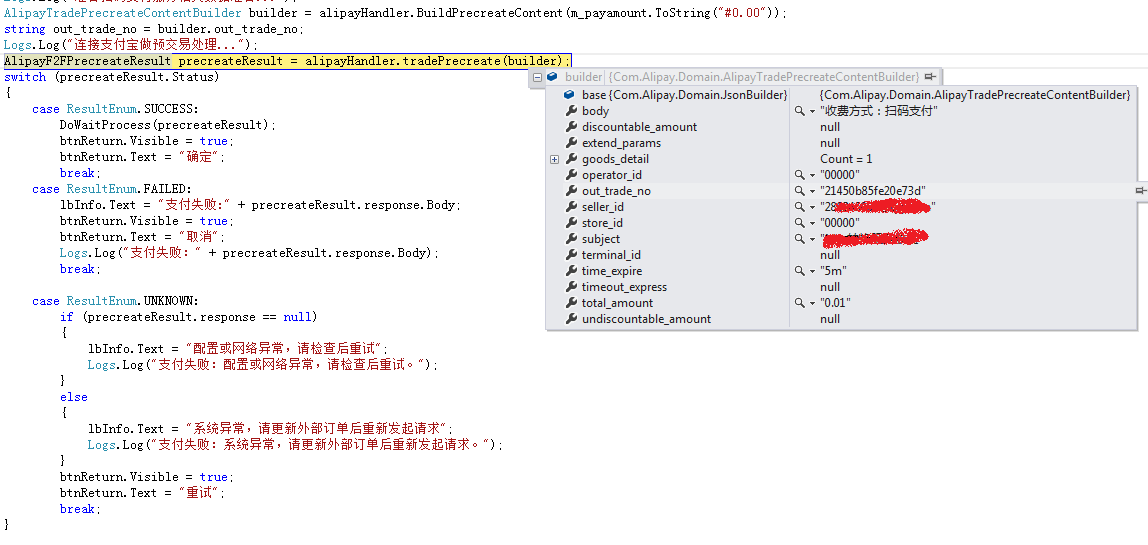The height and width of the screenshot is (545, 1148).
Task: Click "case ResultEnum.SUCCESS:" in the code
Action: click(115, 108)
